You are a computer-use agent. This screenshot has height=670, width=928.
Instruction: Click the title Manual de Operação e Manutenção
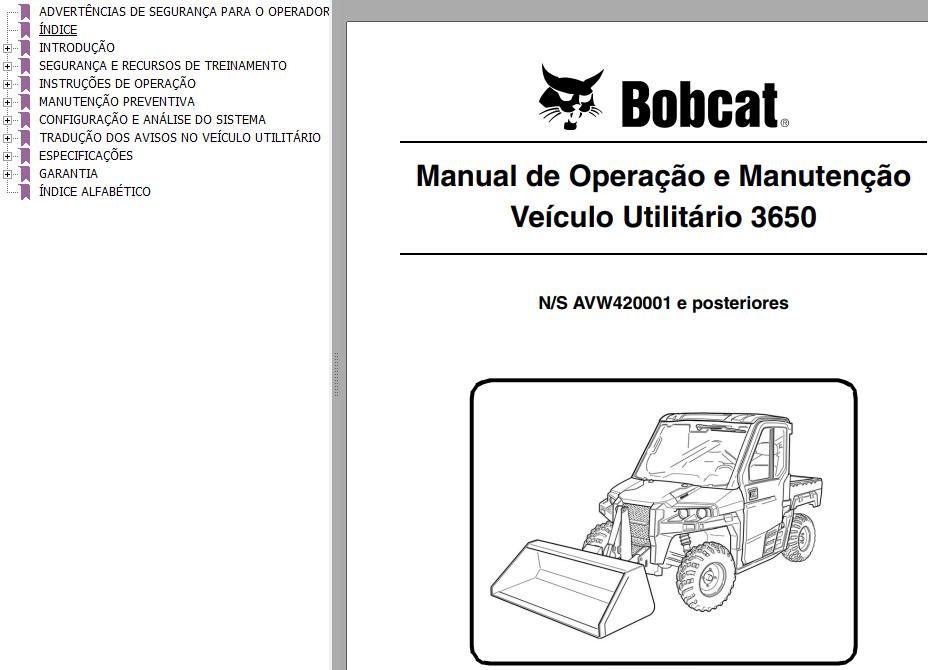[663, 176]
